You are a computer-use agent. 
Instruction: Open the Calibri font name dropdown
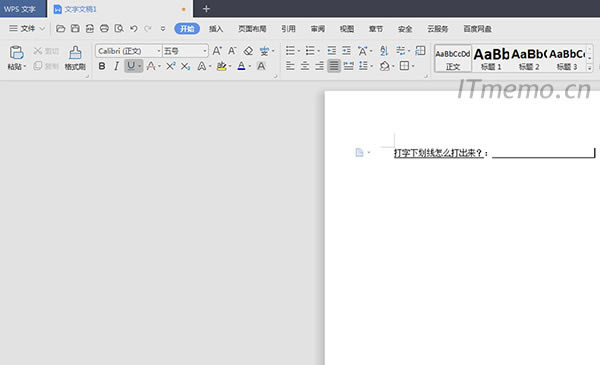[x=129, y=51]
